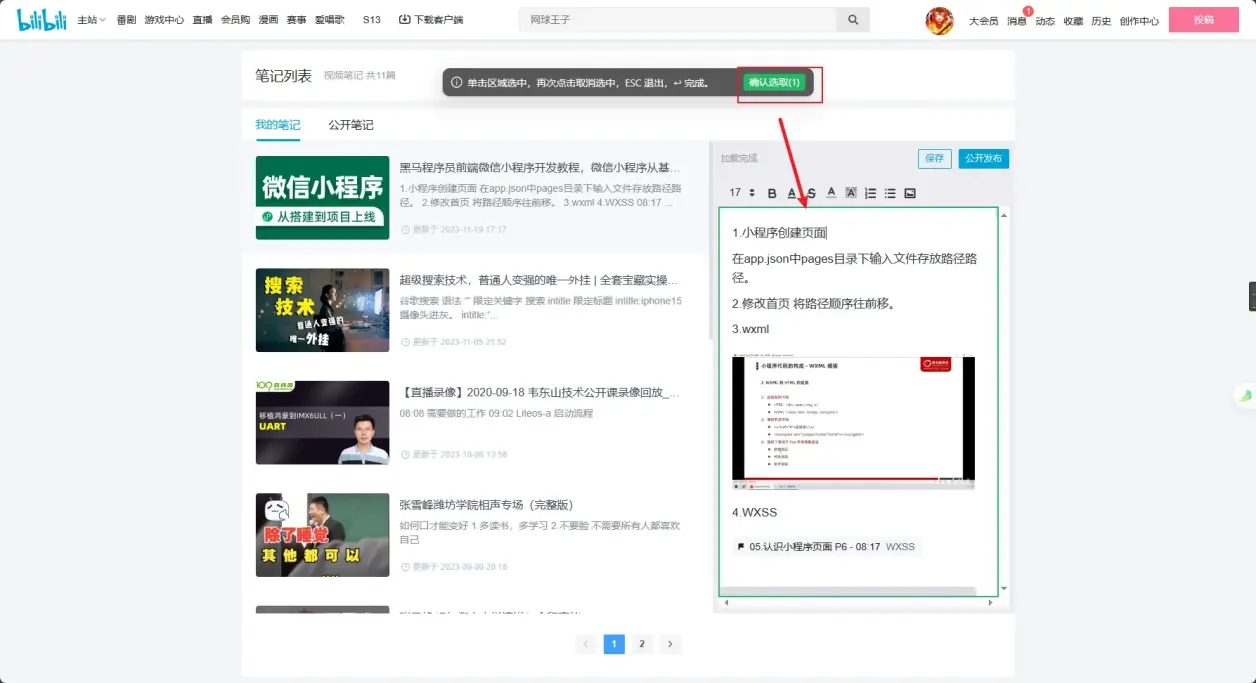The height and width of the screenshot is (683, 1256).
Task: Go to previous page with left chevron
Action: [586, 644]
